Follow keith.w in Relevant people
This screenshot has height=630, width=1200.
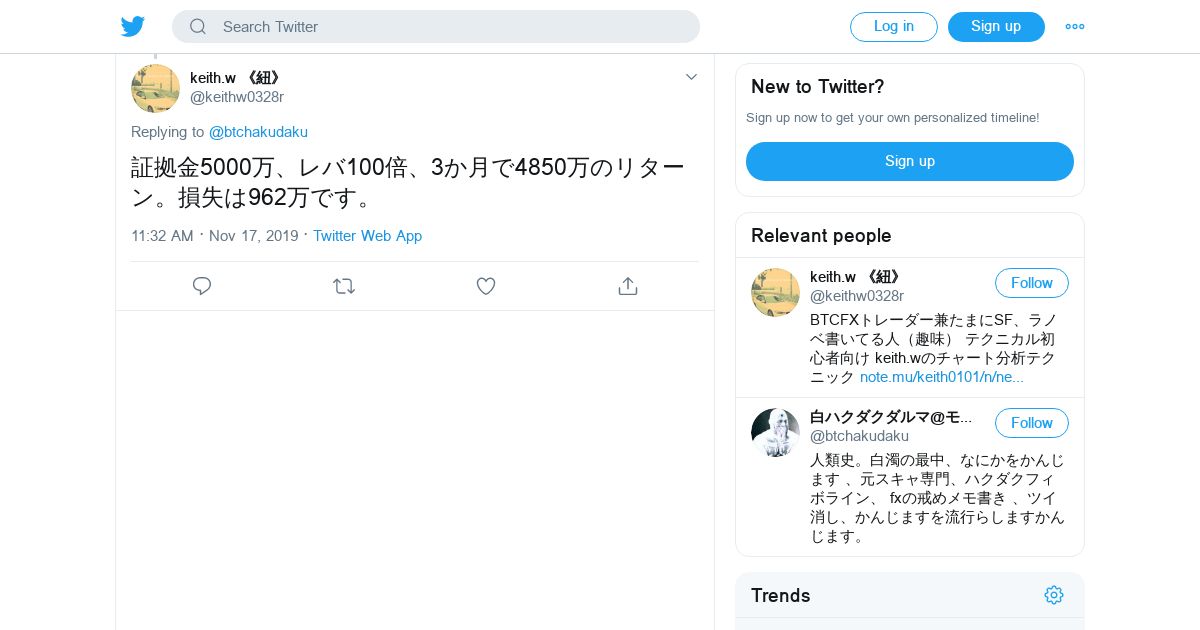click(1032, 283)
